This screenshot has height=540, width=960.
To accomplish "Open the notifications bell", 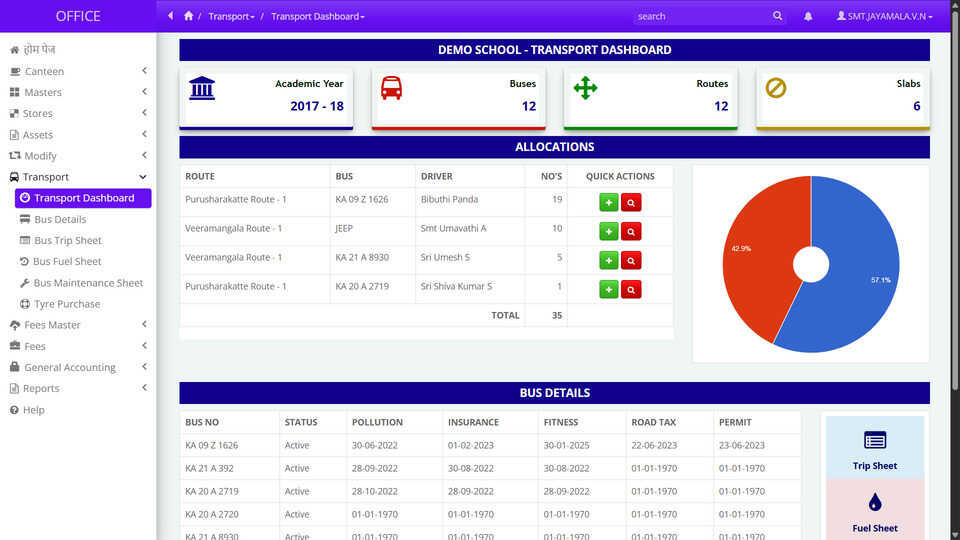I will click(x=808, y=16).
